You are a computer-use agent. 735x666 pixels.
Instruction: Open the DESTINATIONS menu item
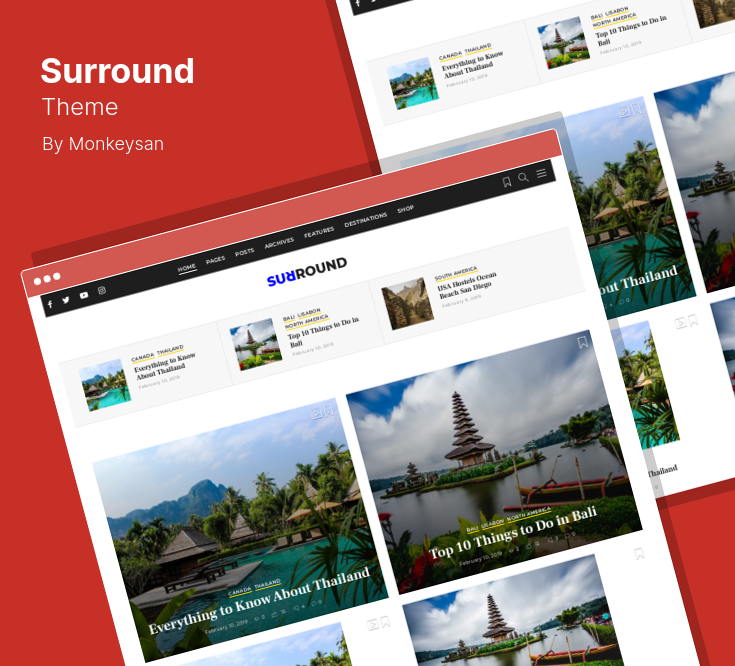coord(366,219)
